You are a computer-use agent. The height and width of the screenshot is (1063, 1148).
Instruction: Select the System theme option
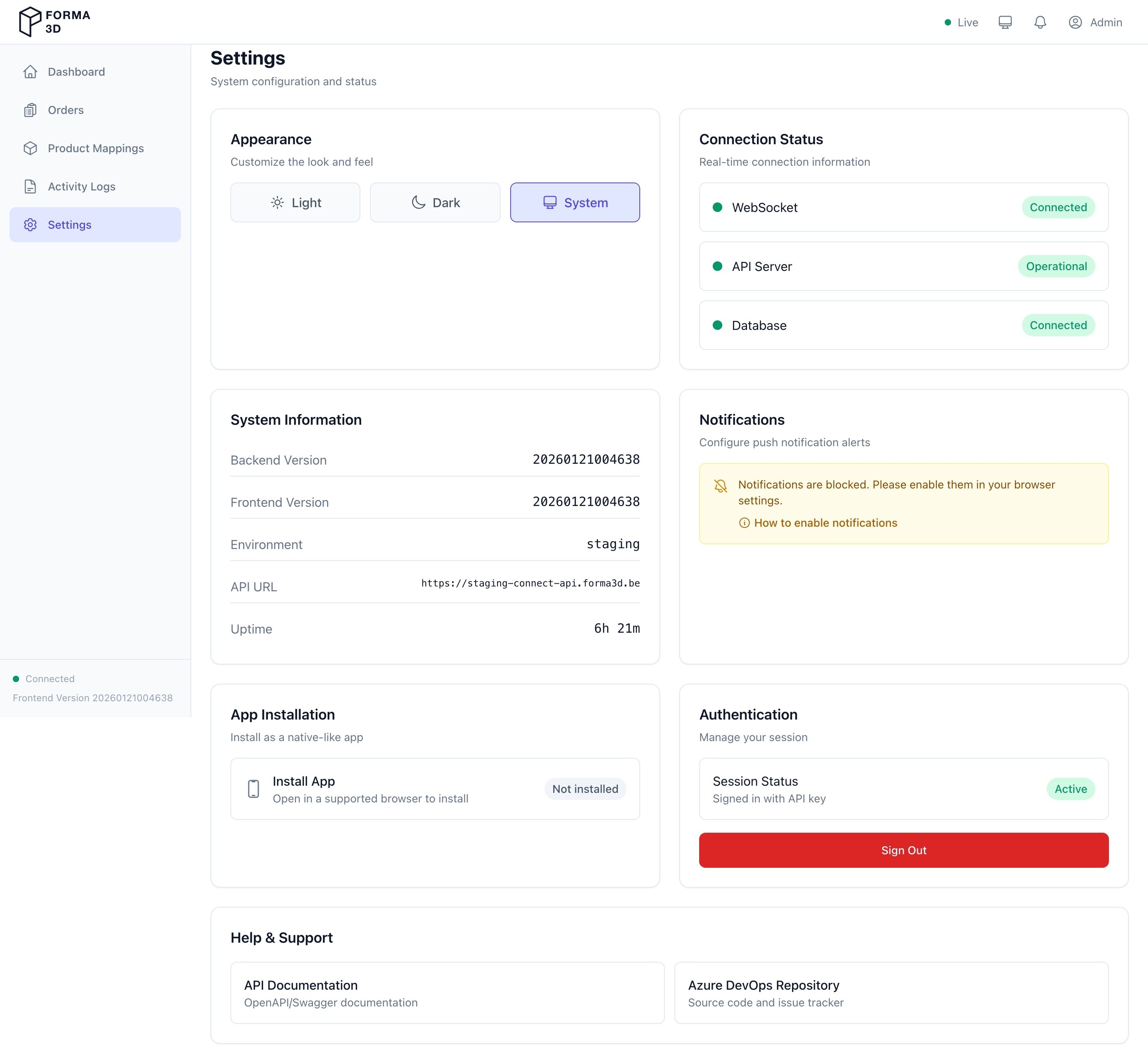click(575, 202)
